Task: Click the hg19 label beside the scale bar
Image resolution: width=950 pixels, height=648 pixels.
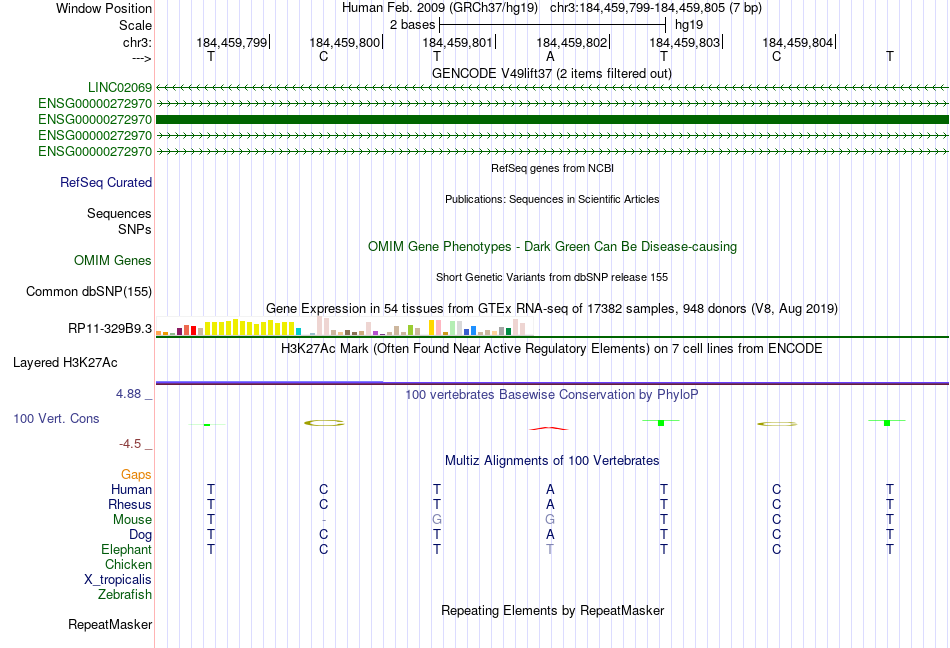Action: coord(689,25)
